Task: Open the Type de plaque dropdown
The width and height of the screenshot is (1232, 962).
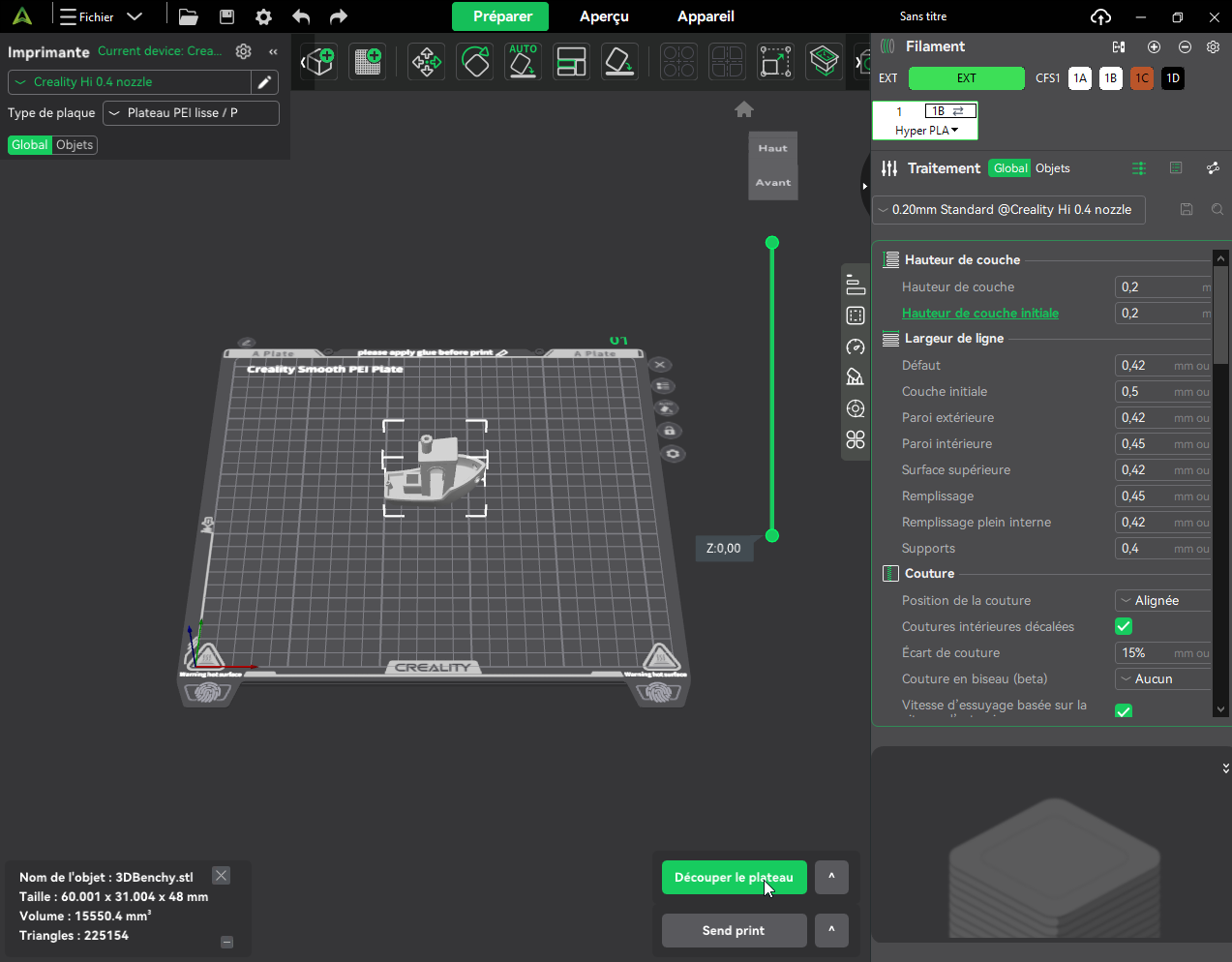Action: [x=191, y=113]
